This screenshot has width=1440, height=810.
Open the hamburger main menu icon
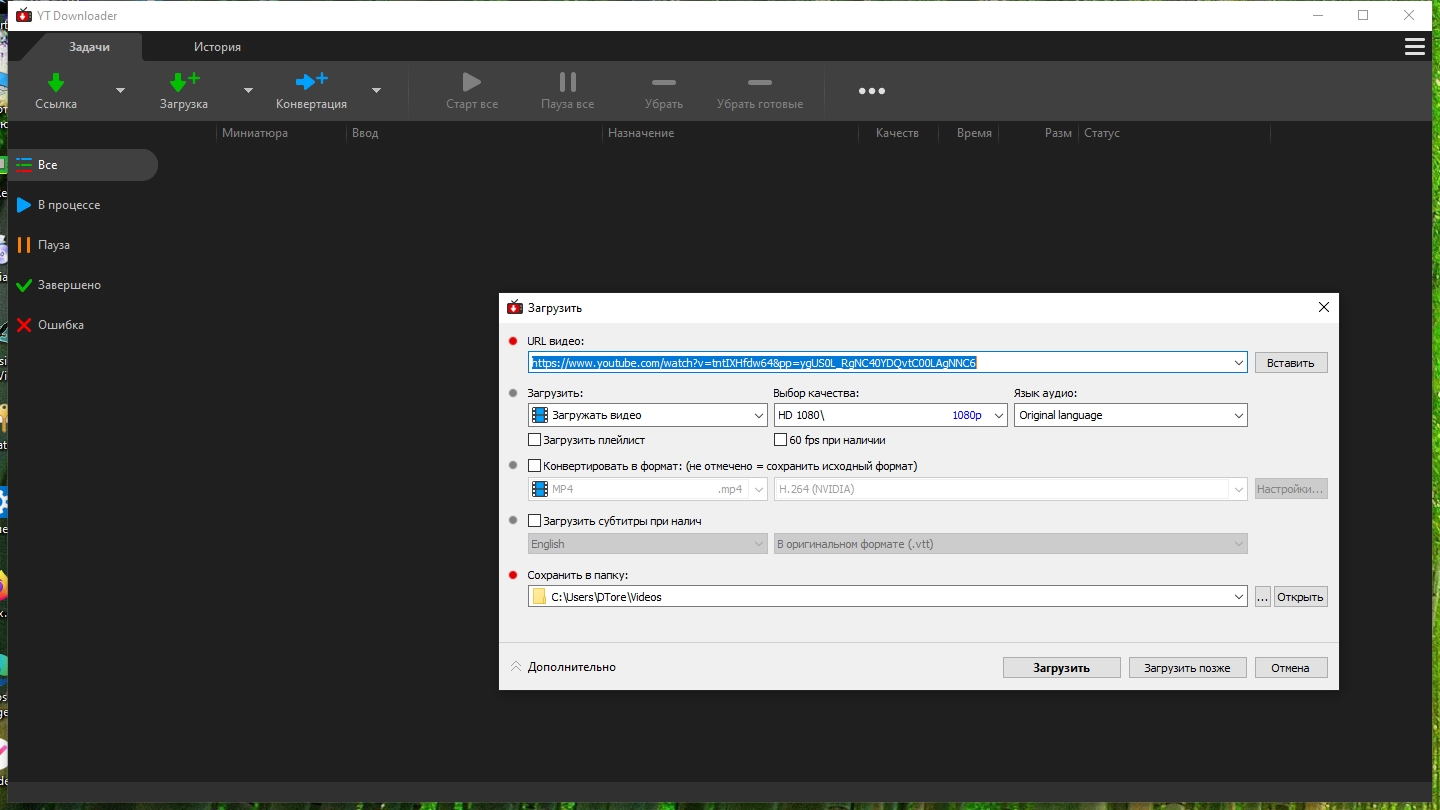click(x=1414, y=47)
